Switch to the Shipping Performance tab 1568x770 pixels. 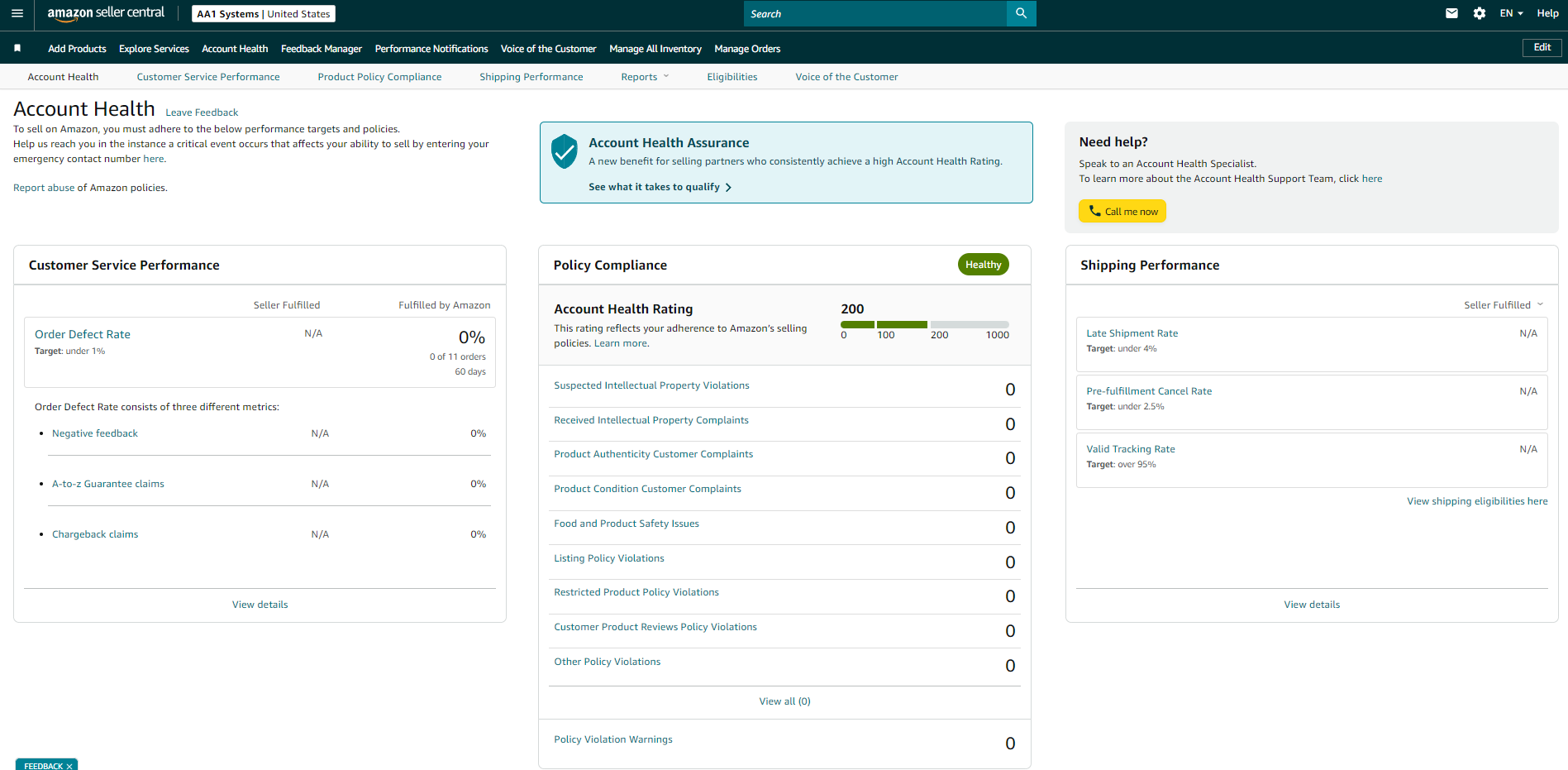(531, 77)
